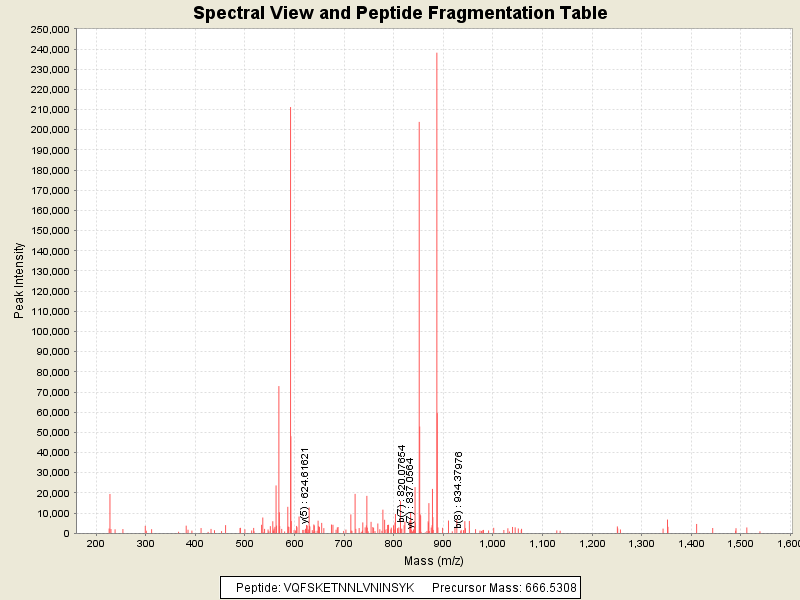Select the 'Precursor Mass: 666.5308' legend text

[504, 587]
